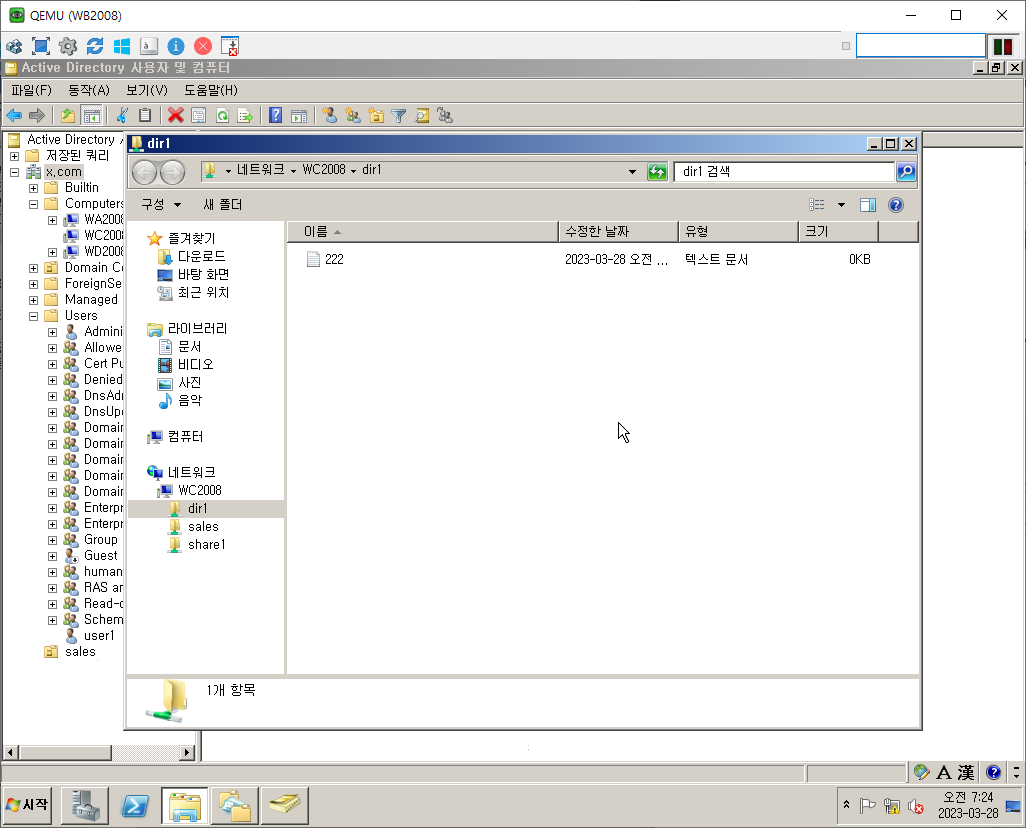Collapse the Users tree node

pos(33,316)
